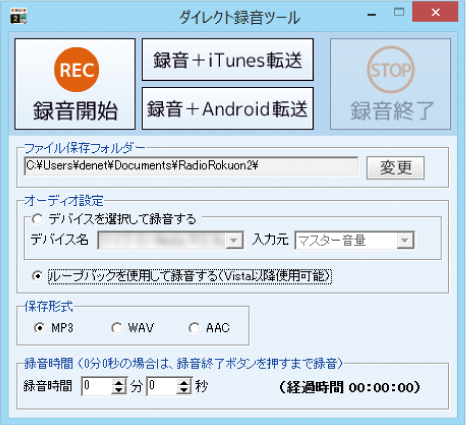Open the app icon in the title bar
The width and height of the screenshot is (466, 425).
18,16
